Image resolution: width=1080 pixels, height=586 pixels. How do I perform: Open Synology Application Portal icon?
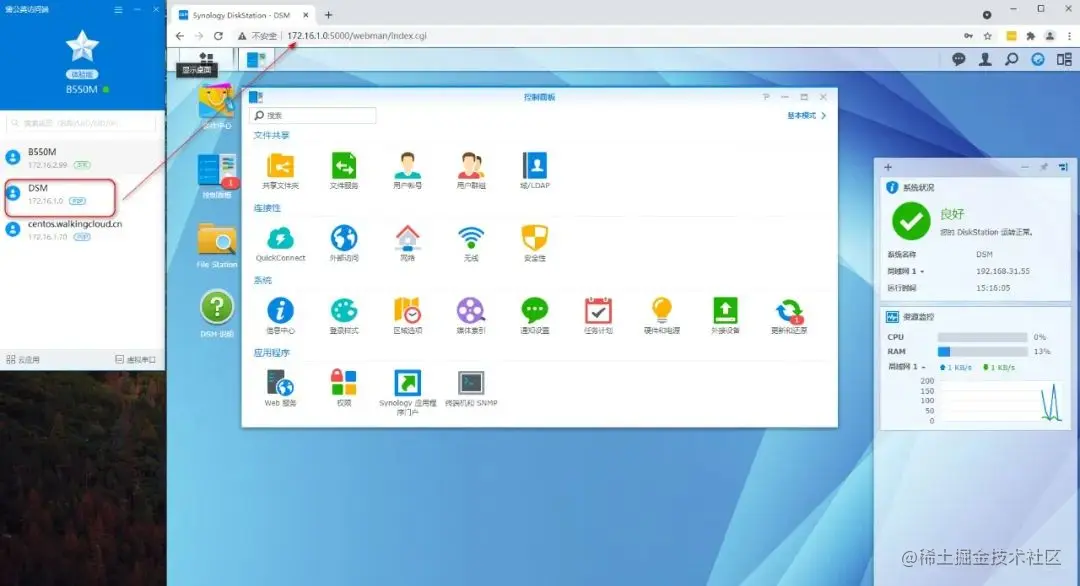pyautogui.click(x=407, y=384)
